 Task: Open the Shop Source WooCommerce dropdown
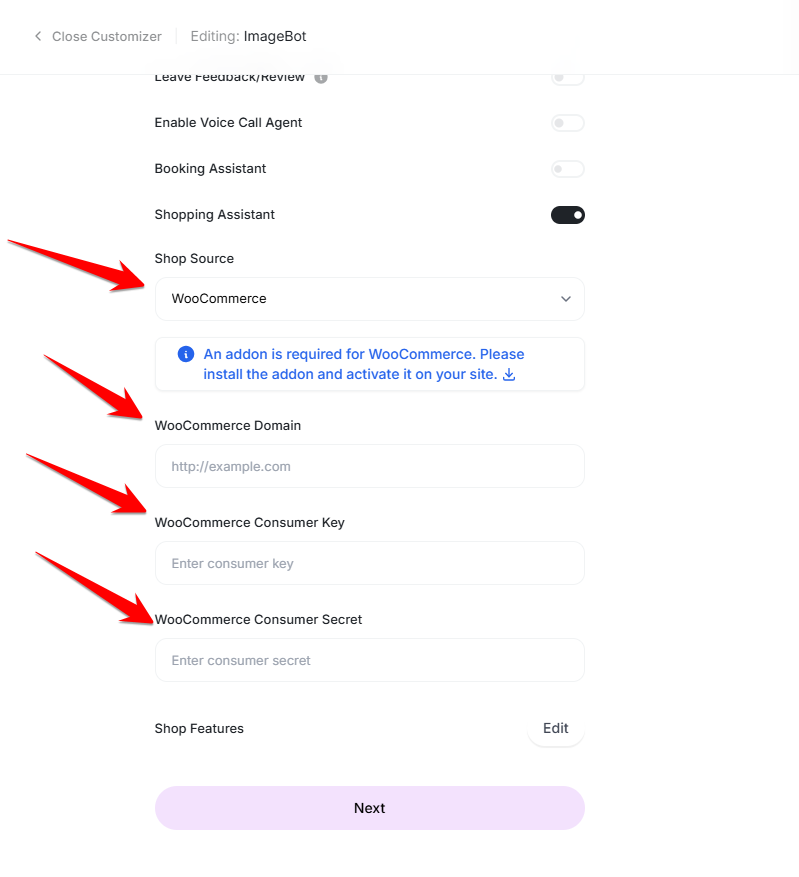pos(369,299)
